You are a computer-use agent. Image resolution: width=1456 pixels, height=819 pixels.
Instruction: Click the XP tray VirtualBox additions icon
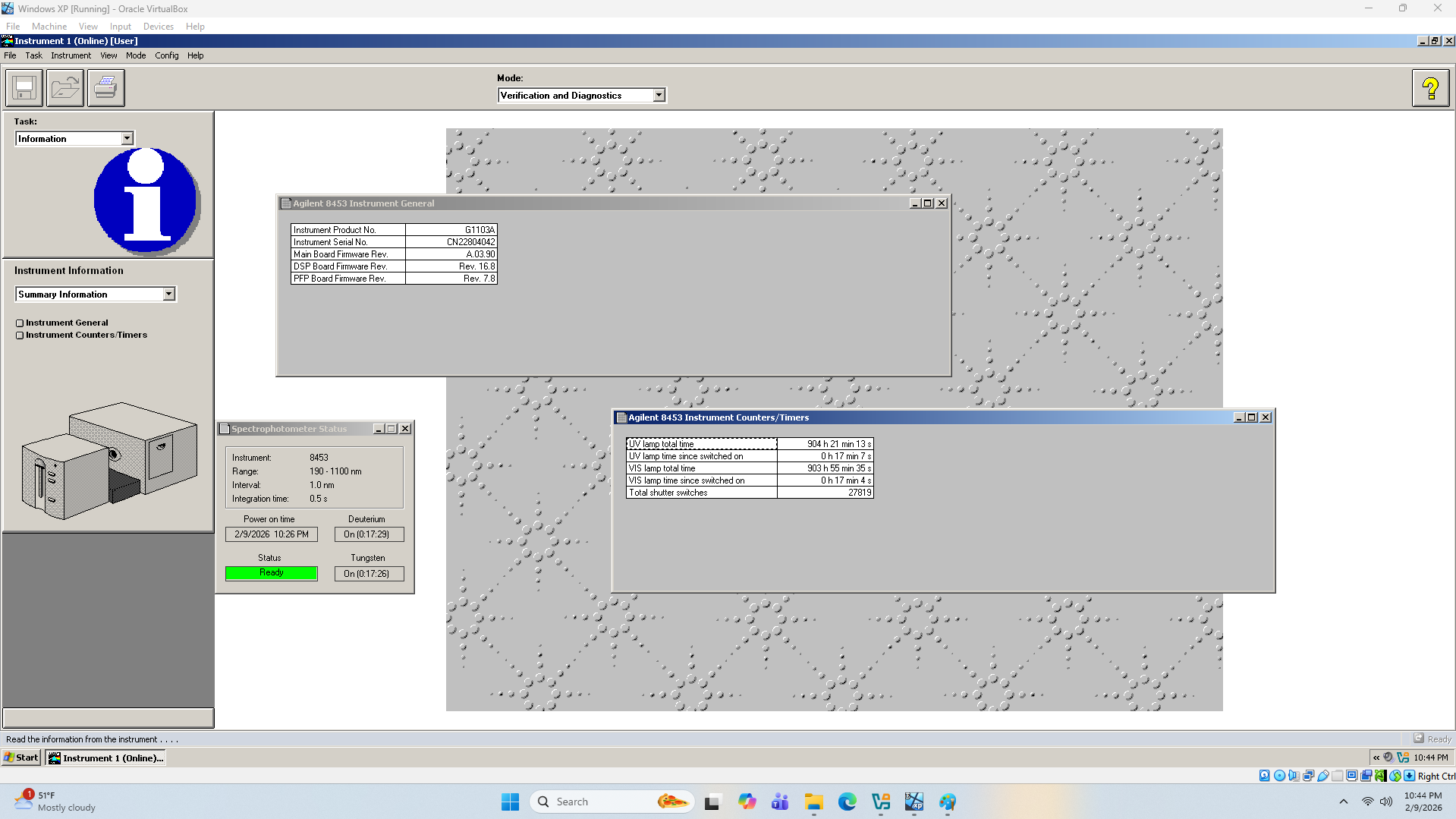(x=1402, y=758)
